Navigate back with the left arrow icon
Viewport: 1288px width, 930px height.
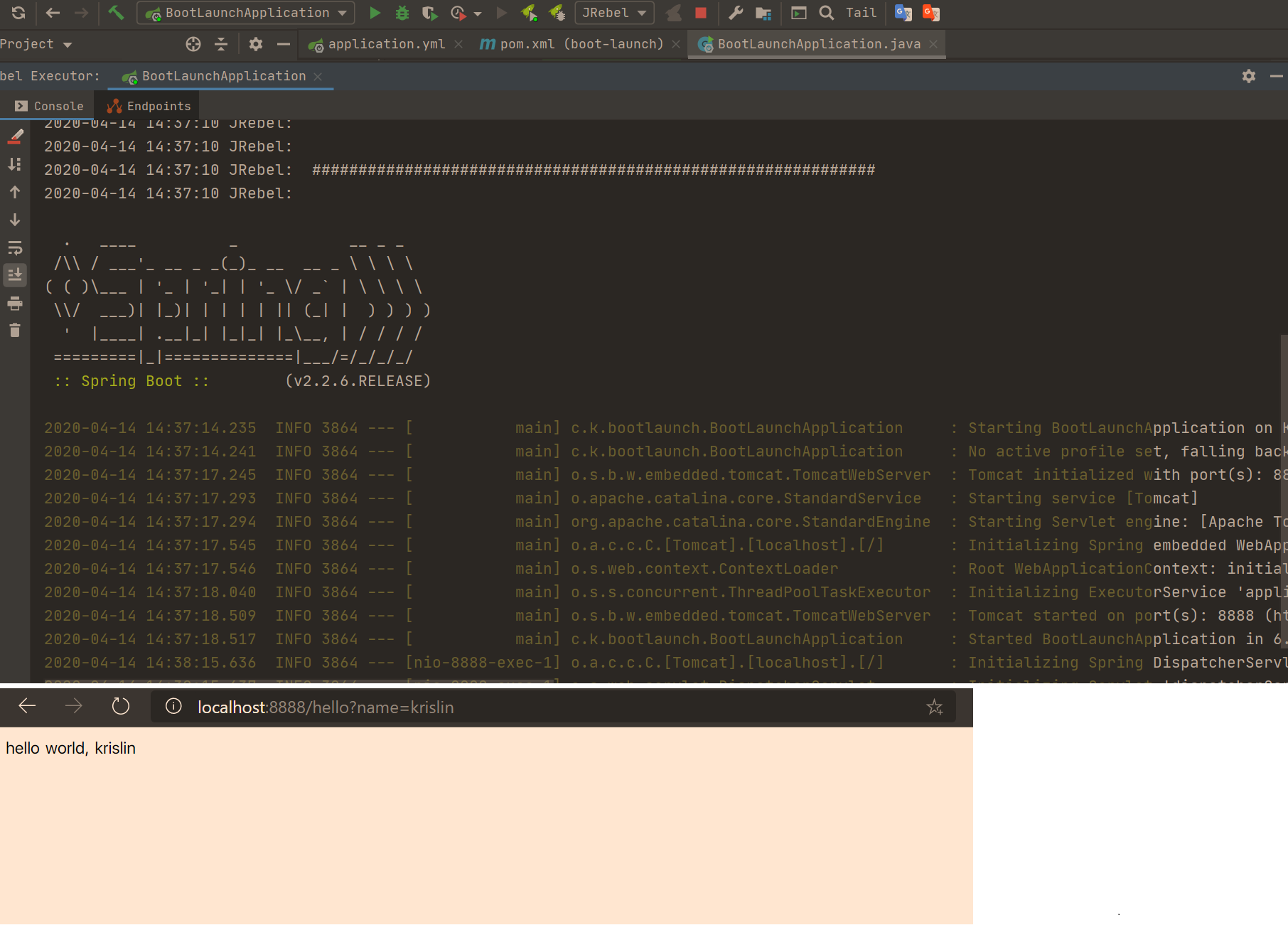click(x=53, y=13)
